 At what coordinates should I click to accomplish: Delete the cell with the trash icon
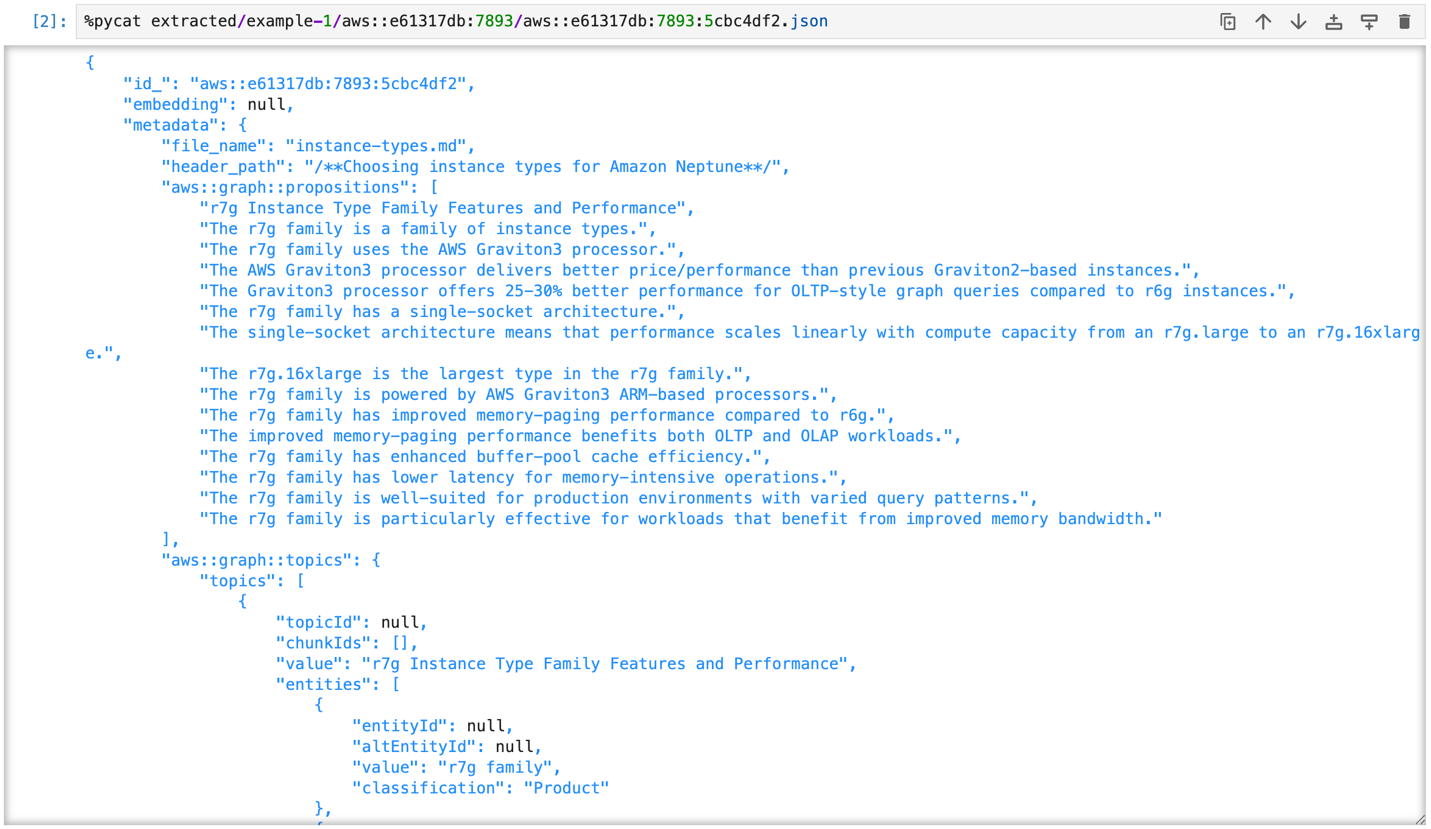1404,21
